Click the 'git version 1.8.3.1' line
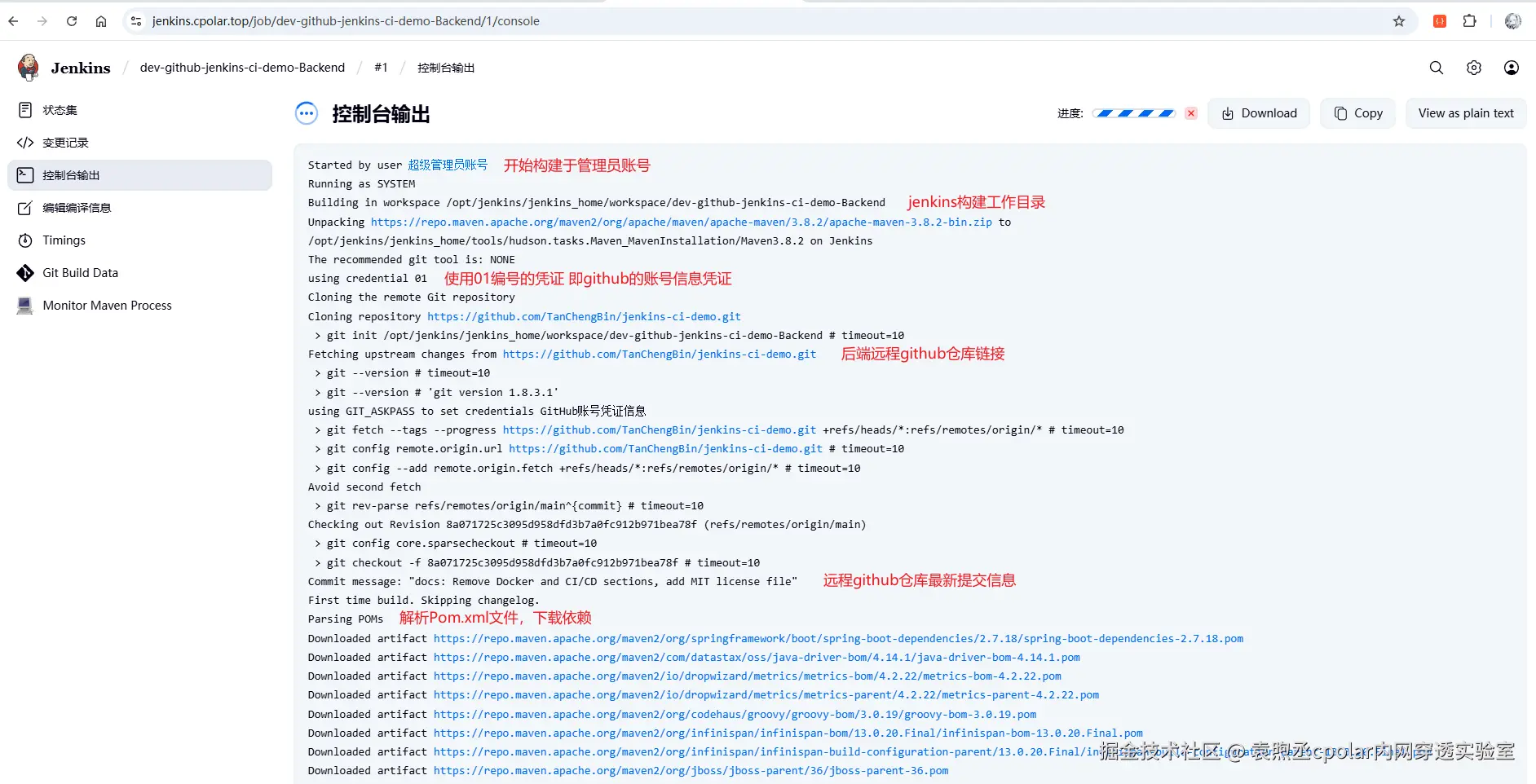Screen dimensions: 1536x784 coord(437,392)
